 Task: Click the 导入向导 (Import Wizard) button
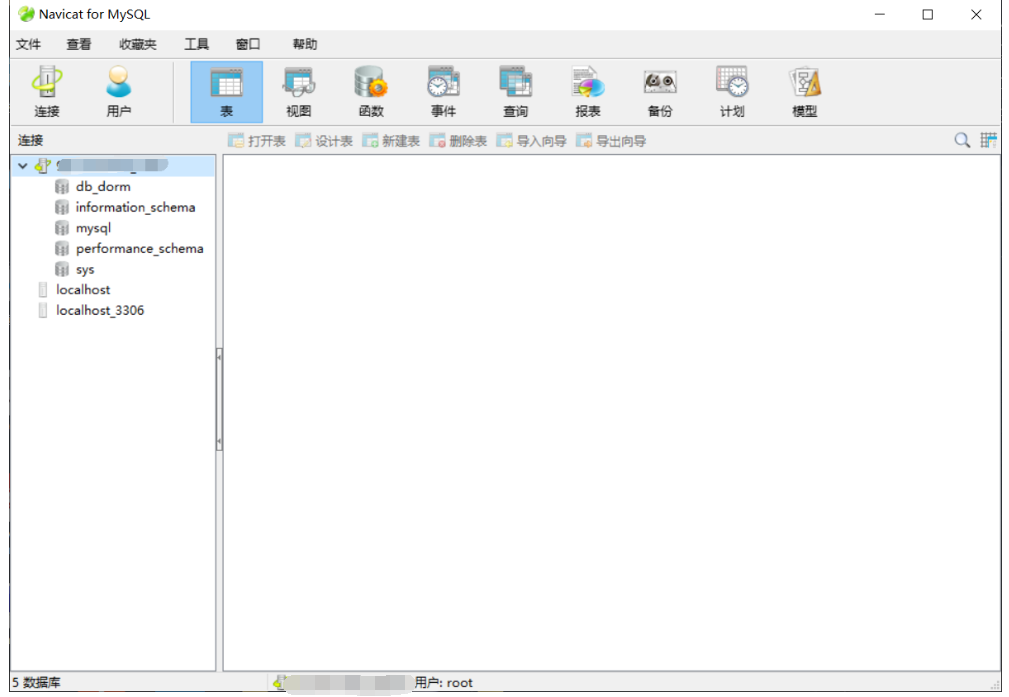(533, 140)
